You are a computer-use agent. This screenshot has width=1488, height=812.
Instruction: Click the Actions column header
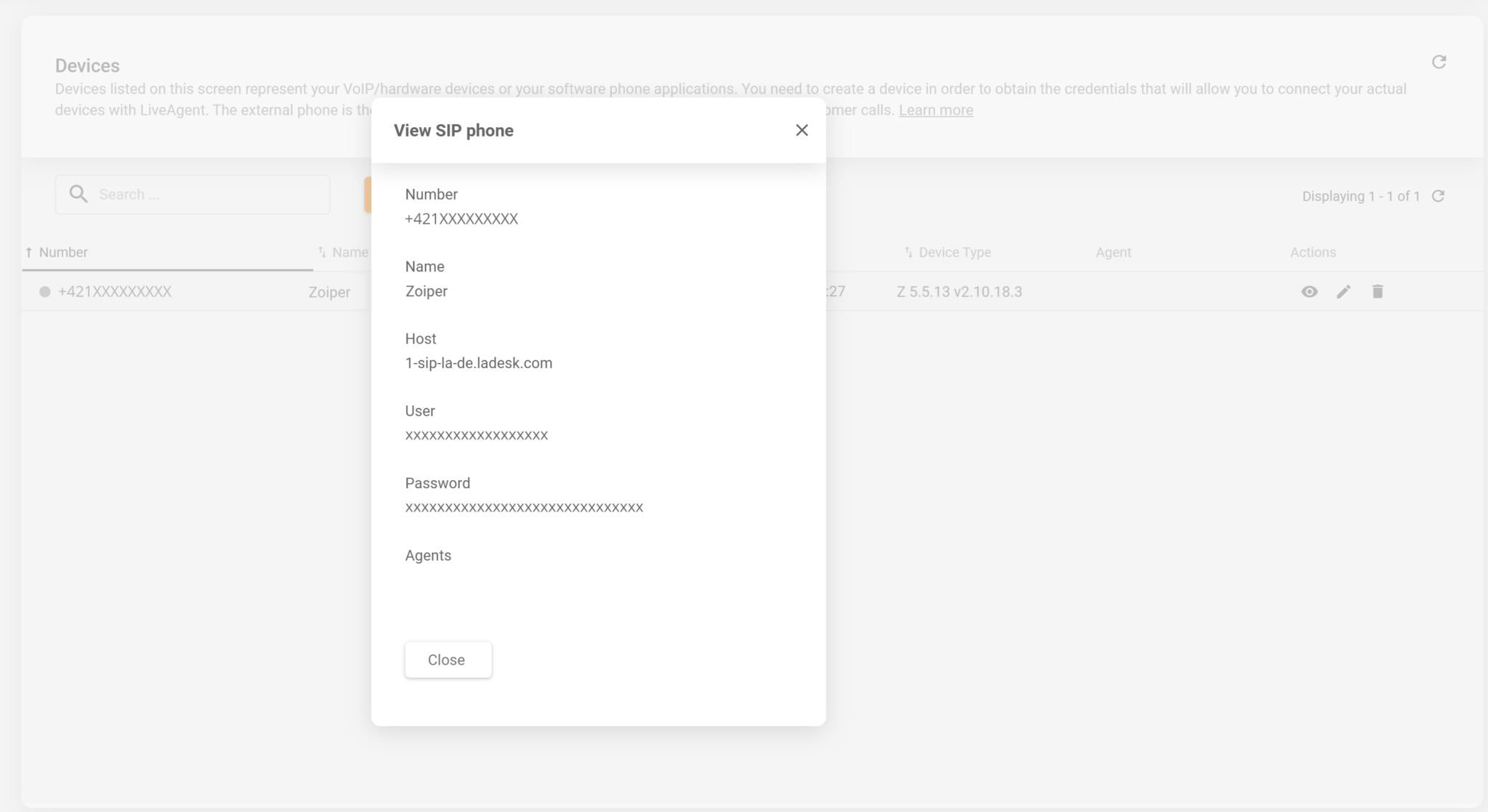[x=1312, y=253]
